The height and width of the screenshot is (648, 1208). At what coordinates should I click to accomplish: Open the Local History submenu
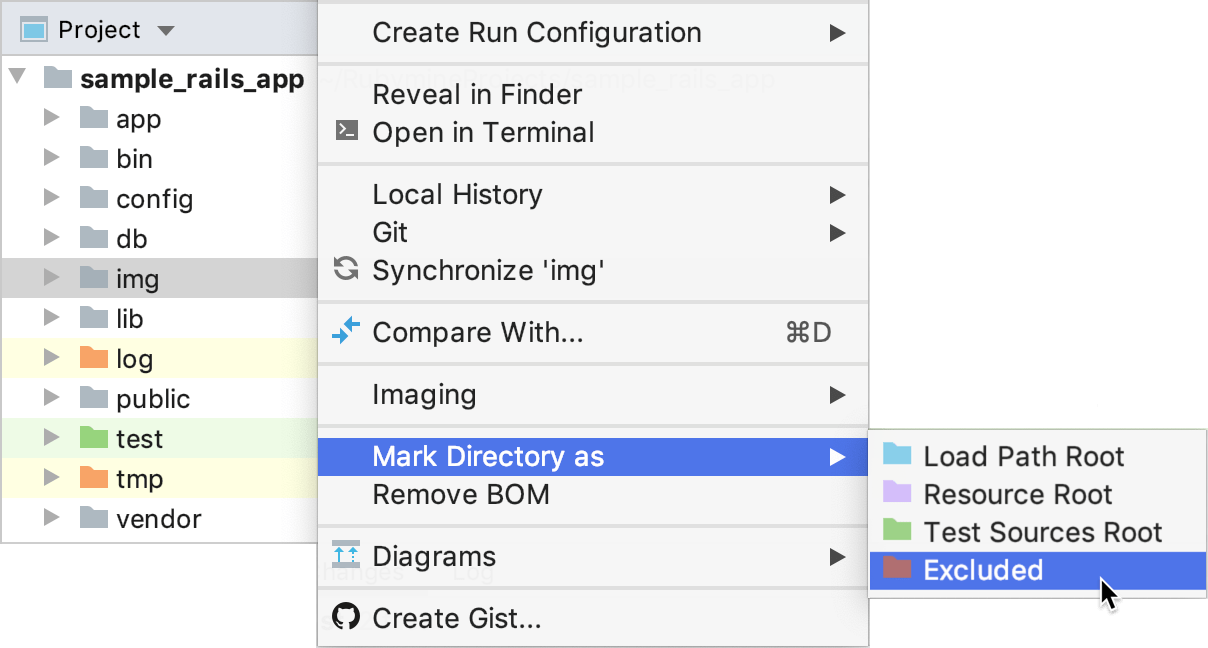click(x=457, y=194)
